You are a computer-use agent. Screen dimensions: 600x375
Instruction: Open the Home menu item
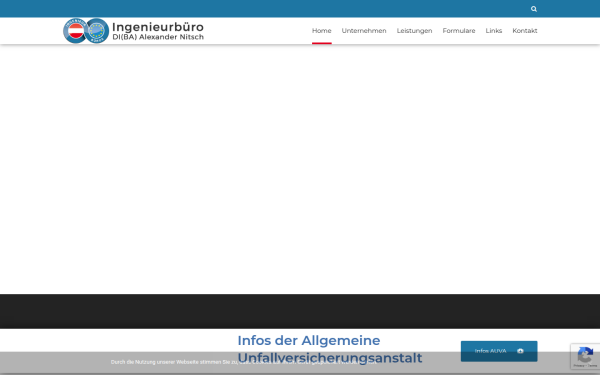(321, 31)
